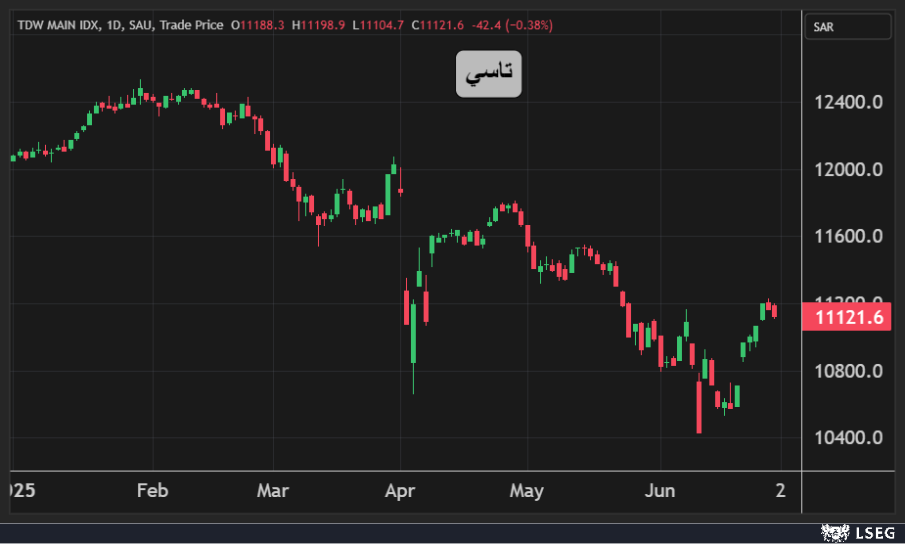
Task: Select the 12400.0 price axis label
Action: pyautogui.click(x=848, y=102)
